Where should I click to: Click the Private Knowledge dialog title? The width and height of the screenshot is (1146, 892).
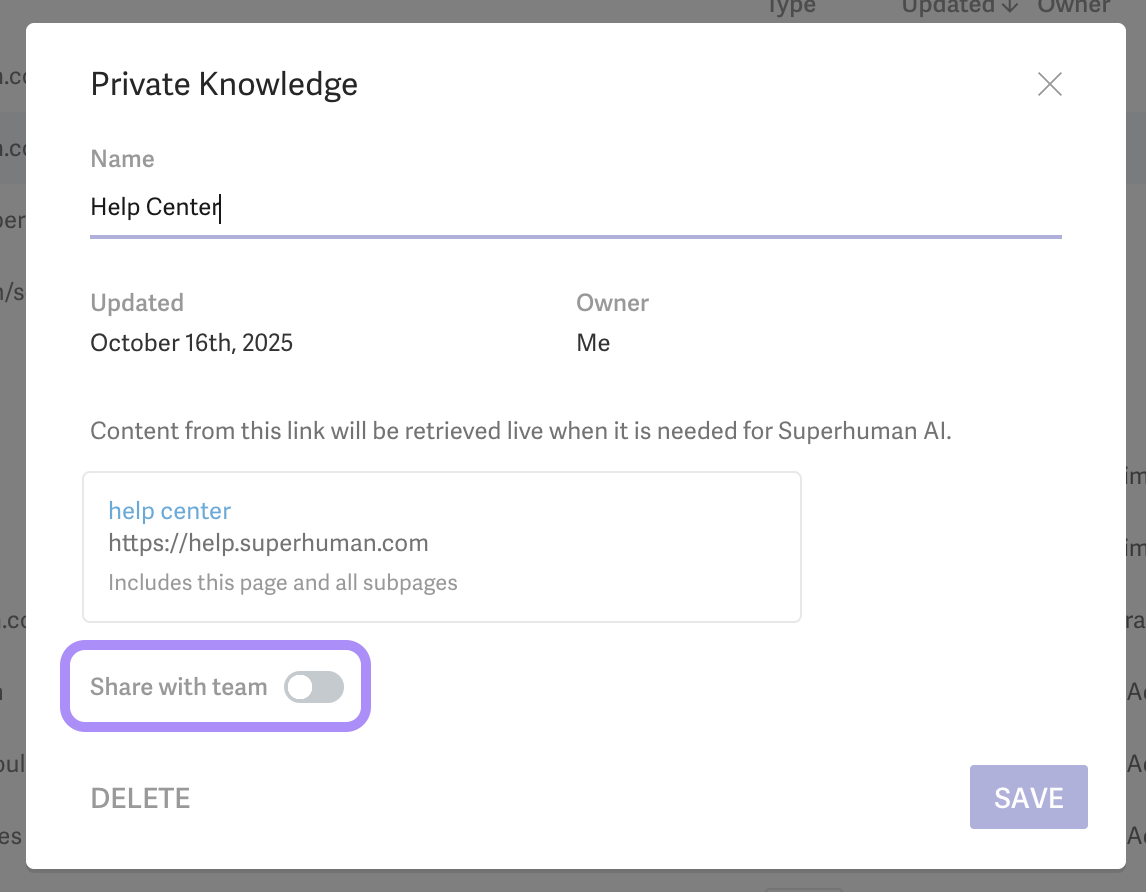coord(224,84)
